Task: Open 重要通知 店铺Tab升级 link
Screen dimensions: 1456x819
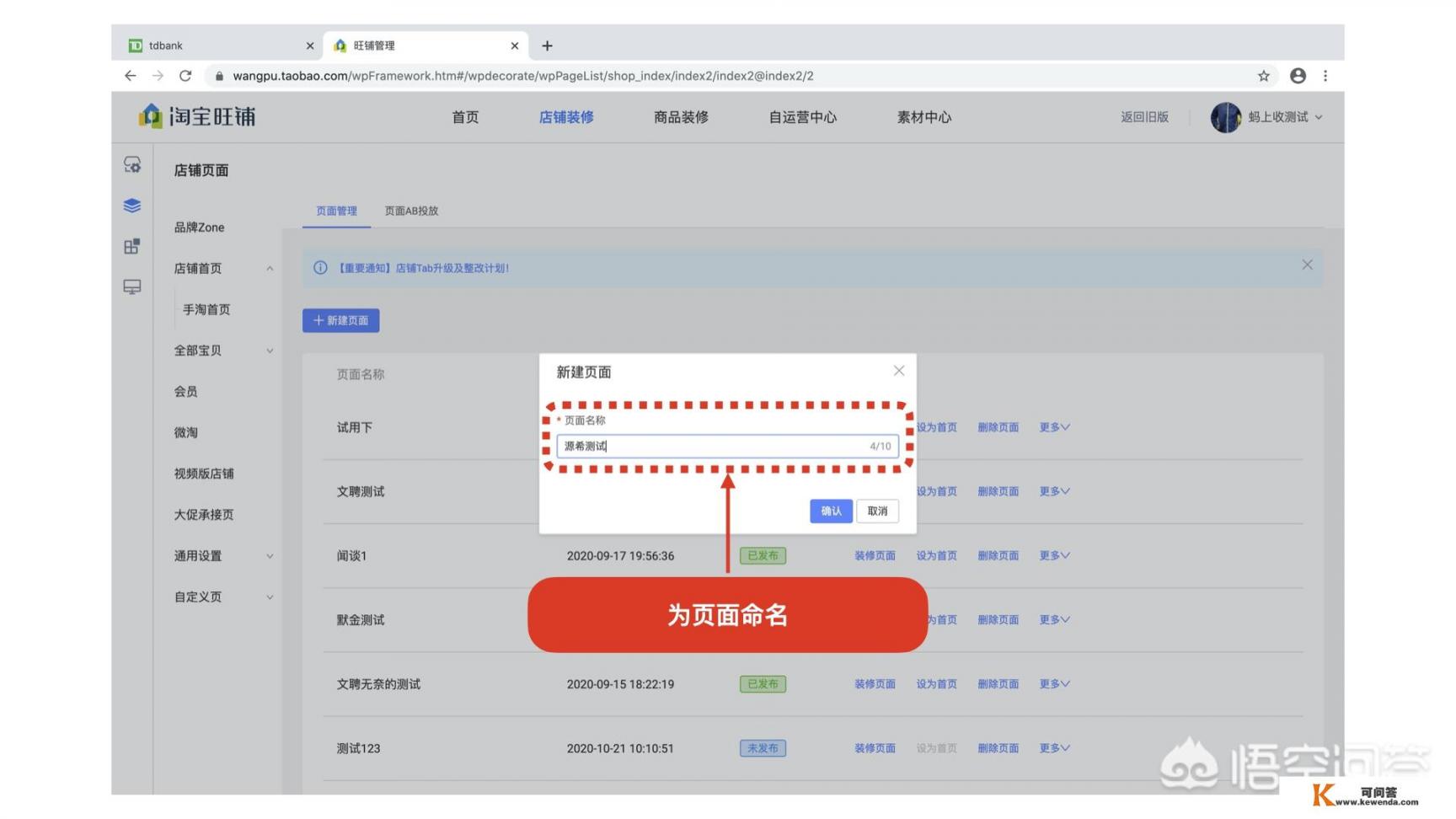Action: coord(422,268)
